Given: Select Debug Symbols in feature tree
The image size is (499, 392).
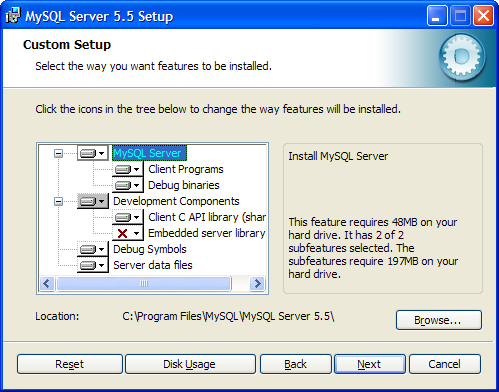Looking at the screenshot, I should pyautogui.click(x=150, y=249).
